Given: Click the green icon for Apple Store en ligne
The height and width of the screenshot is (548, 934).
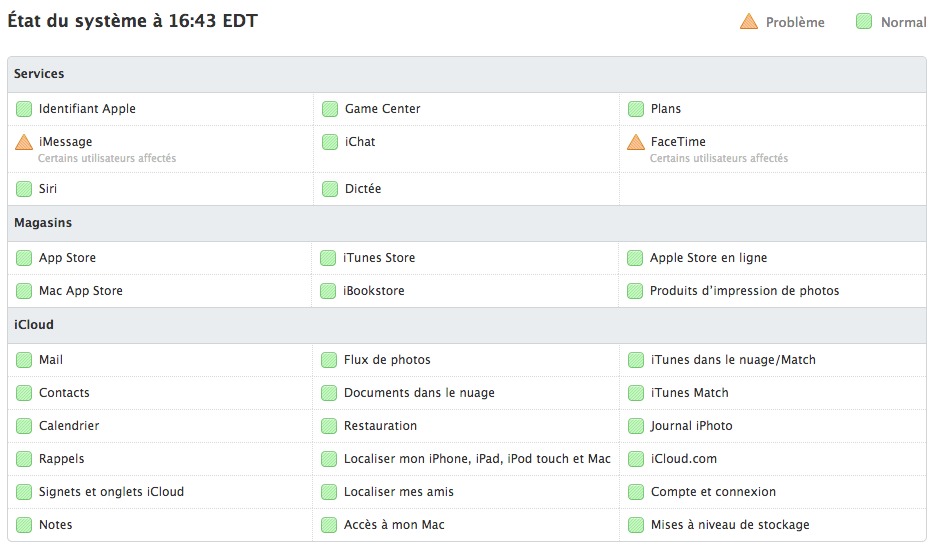Looking at the screenshot, I should click(x=635, y=258).
